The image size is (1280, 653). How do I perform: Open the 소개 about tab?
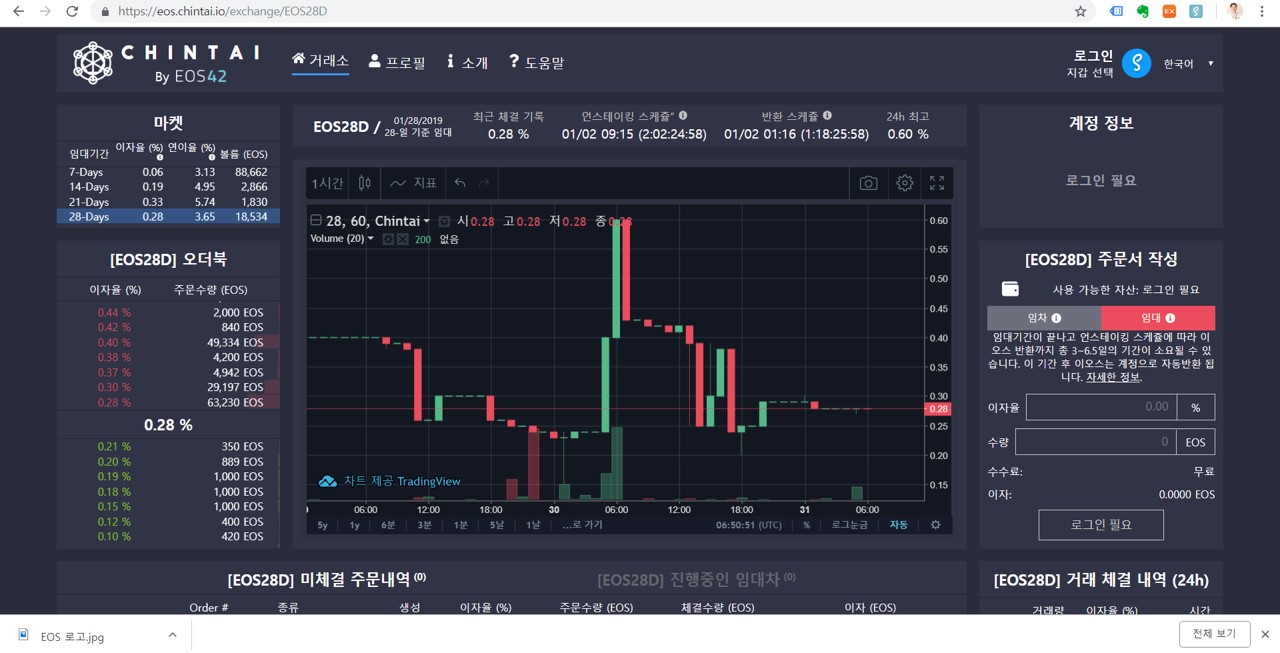coord(467,62)
